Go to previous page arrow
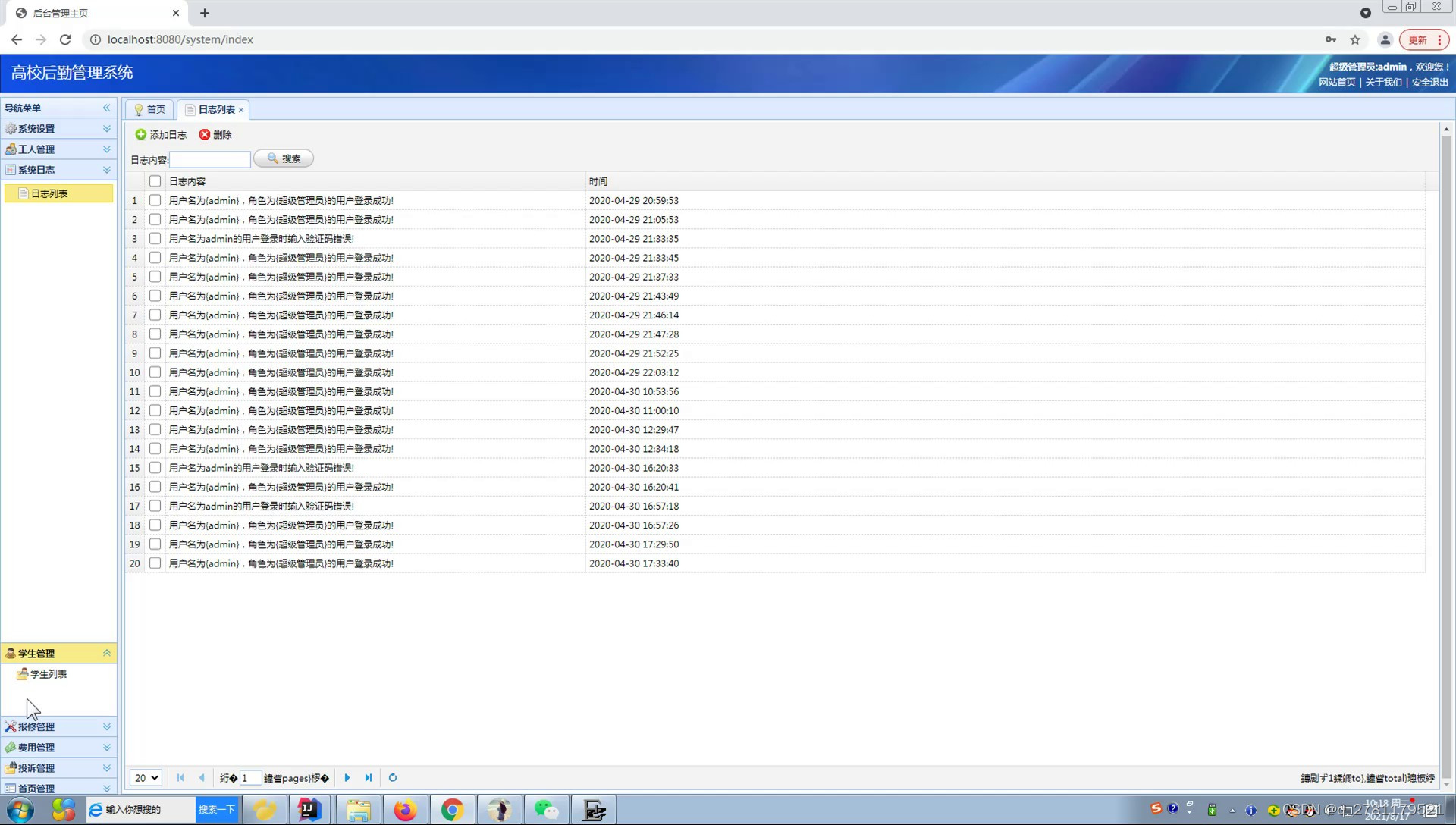Viewport: 1456px width, 825px height. [202, 777]
